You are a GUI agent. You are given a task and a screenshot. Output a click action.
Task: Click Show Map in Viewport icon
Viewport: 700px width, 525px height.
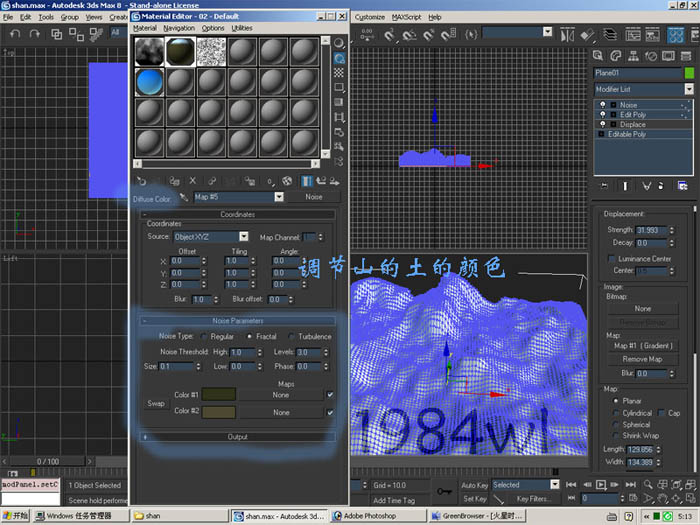point(287,181)
